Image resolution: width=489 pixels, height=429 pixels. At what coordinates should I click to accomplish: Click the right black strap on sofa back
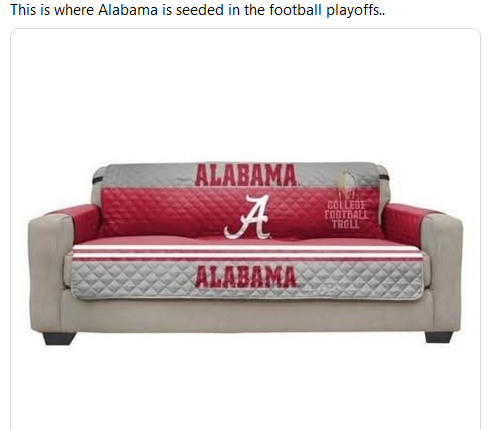(x=384, y=175)
